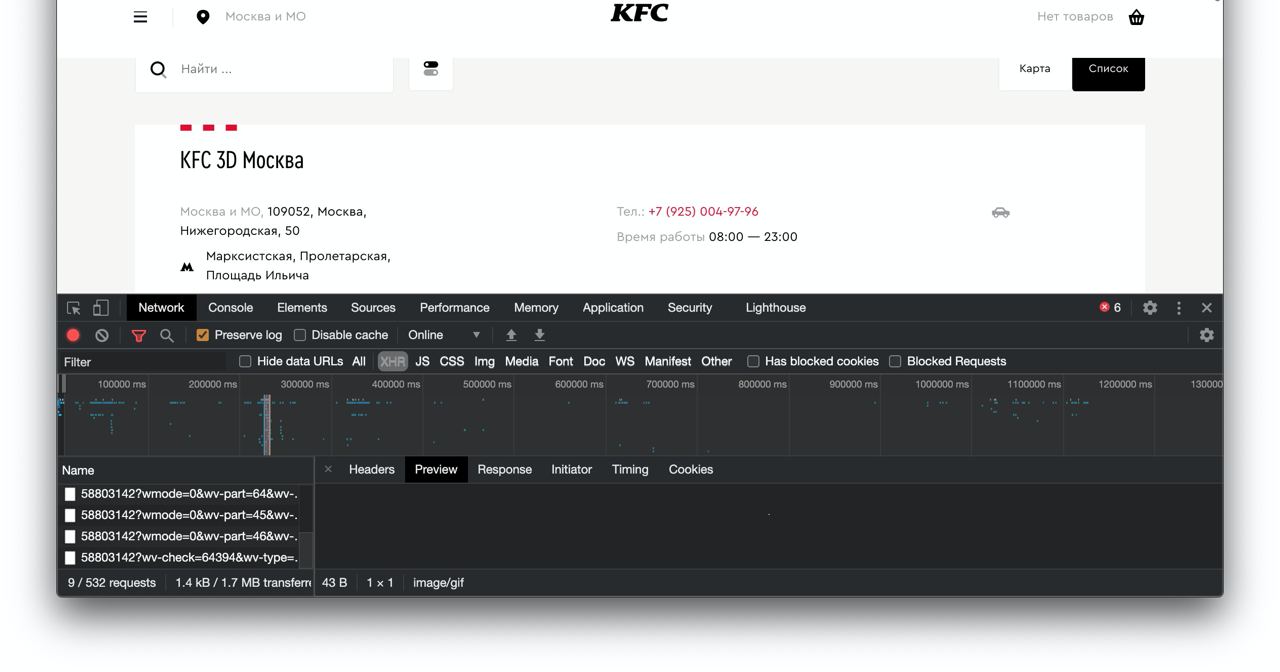Viewport: 1280px width, 672px height.
Task: Select the JS filter type
Action: [x=422, y=361]
